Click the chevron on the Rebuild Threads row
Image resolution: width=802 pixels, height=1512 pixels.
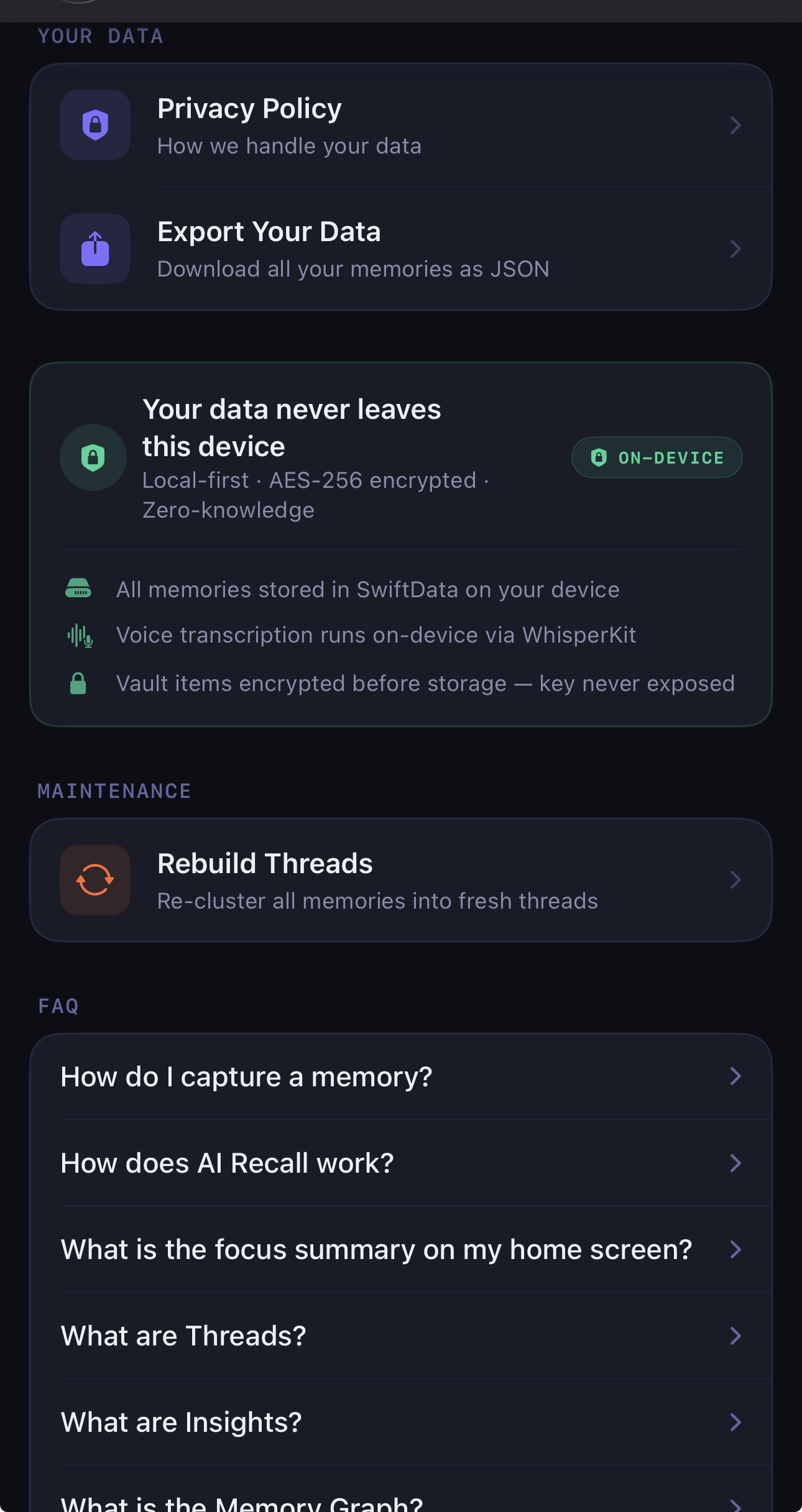point(735,880)
